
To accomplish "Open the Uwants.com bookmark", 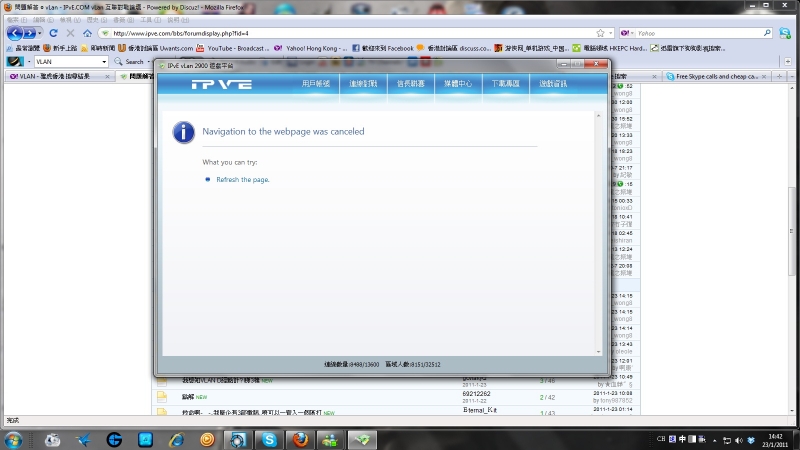I will click(x=156, y=48).
